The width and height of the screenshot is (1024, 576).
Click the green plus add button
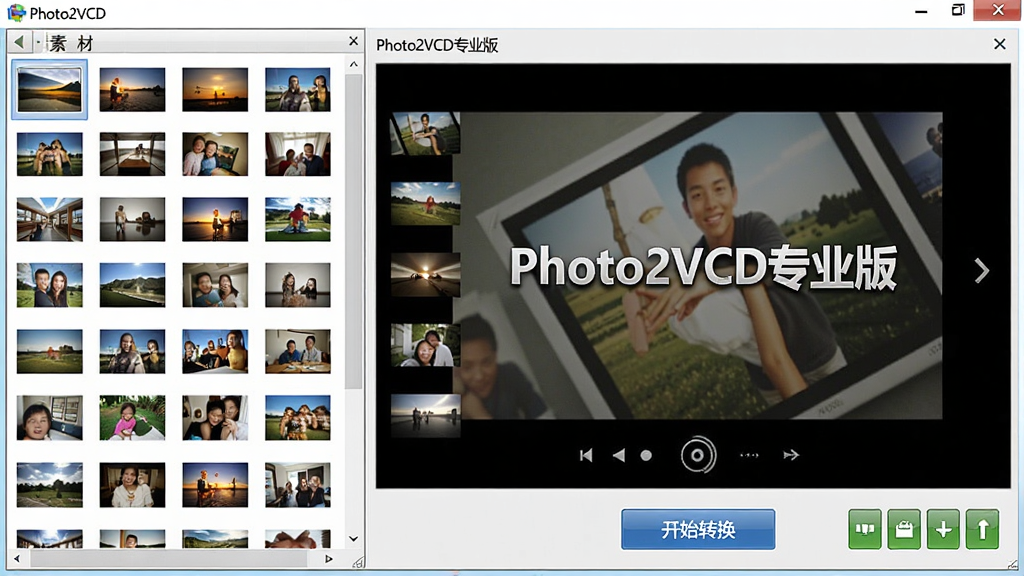pos(943,529)
